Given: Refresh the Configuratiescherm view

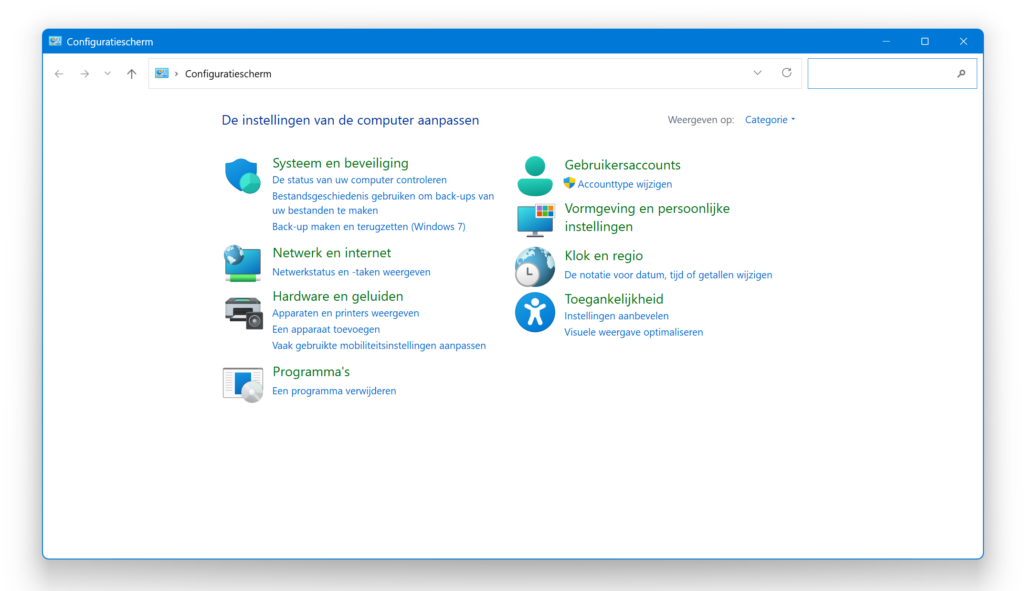Looking at the screenshot, I should [x=786, y=73].
